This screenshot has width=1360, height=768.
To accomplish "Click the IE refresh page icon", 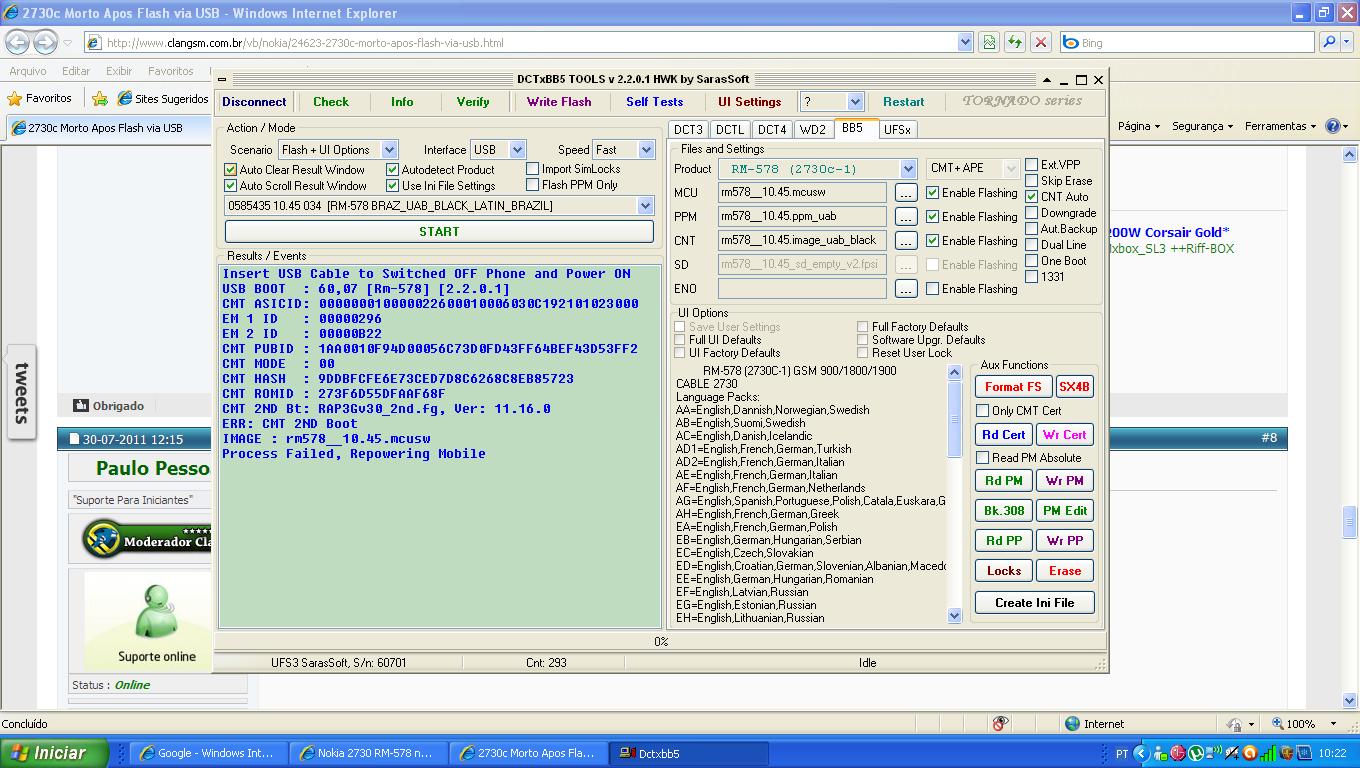I will [x=1015, y=42].
